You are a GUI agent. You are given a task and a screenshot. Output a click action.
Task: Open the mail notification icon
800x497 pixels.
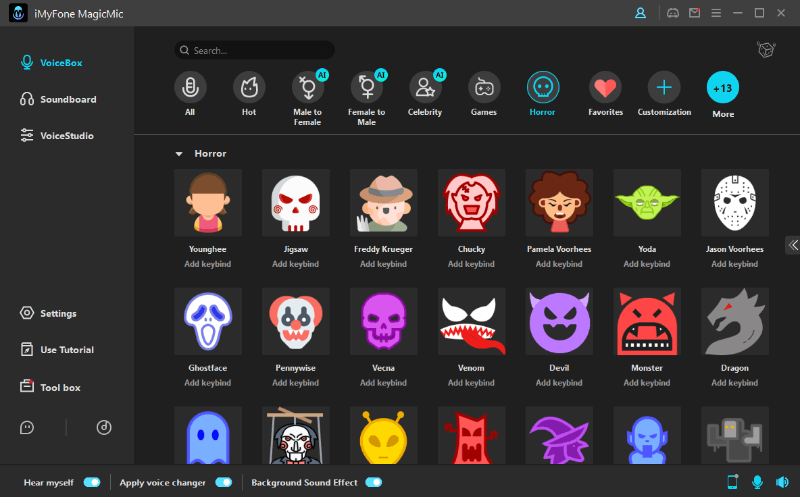[694, 13]
